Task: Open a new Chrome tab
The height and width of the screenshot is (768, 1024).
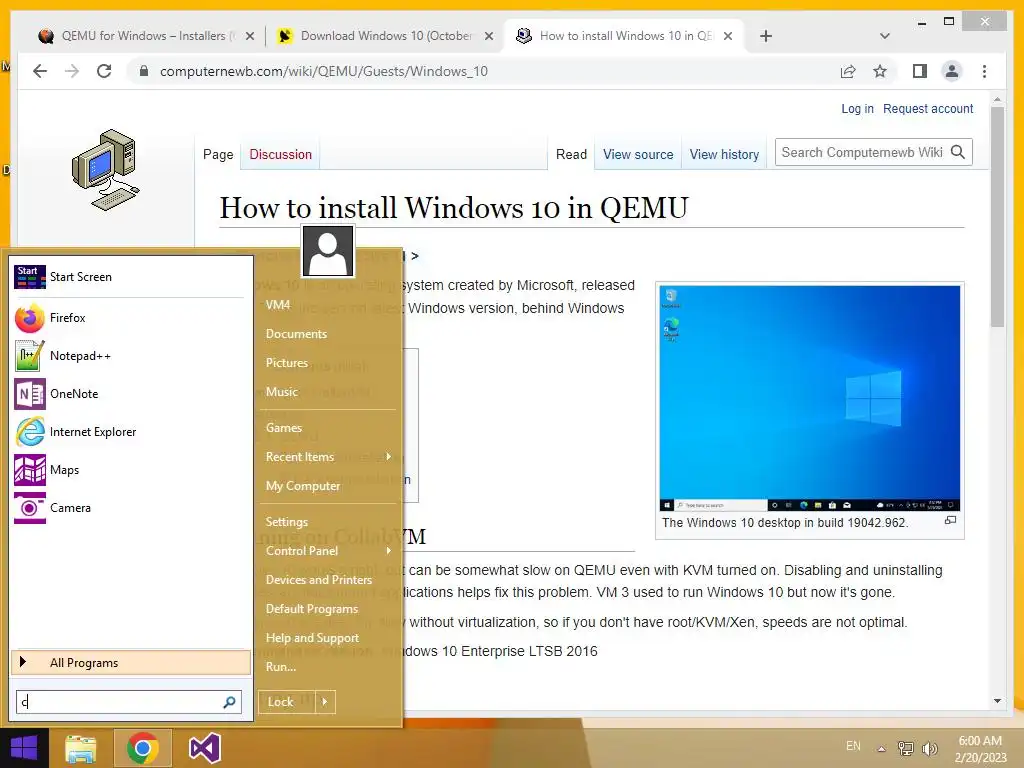Action: [x=766, y=36]
